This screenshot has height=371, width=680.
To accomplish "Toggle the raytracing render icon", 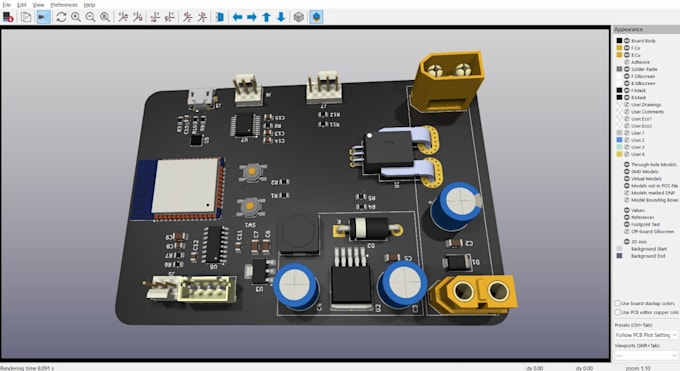I will coord(43,17).
